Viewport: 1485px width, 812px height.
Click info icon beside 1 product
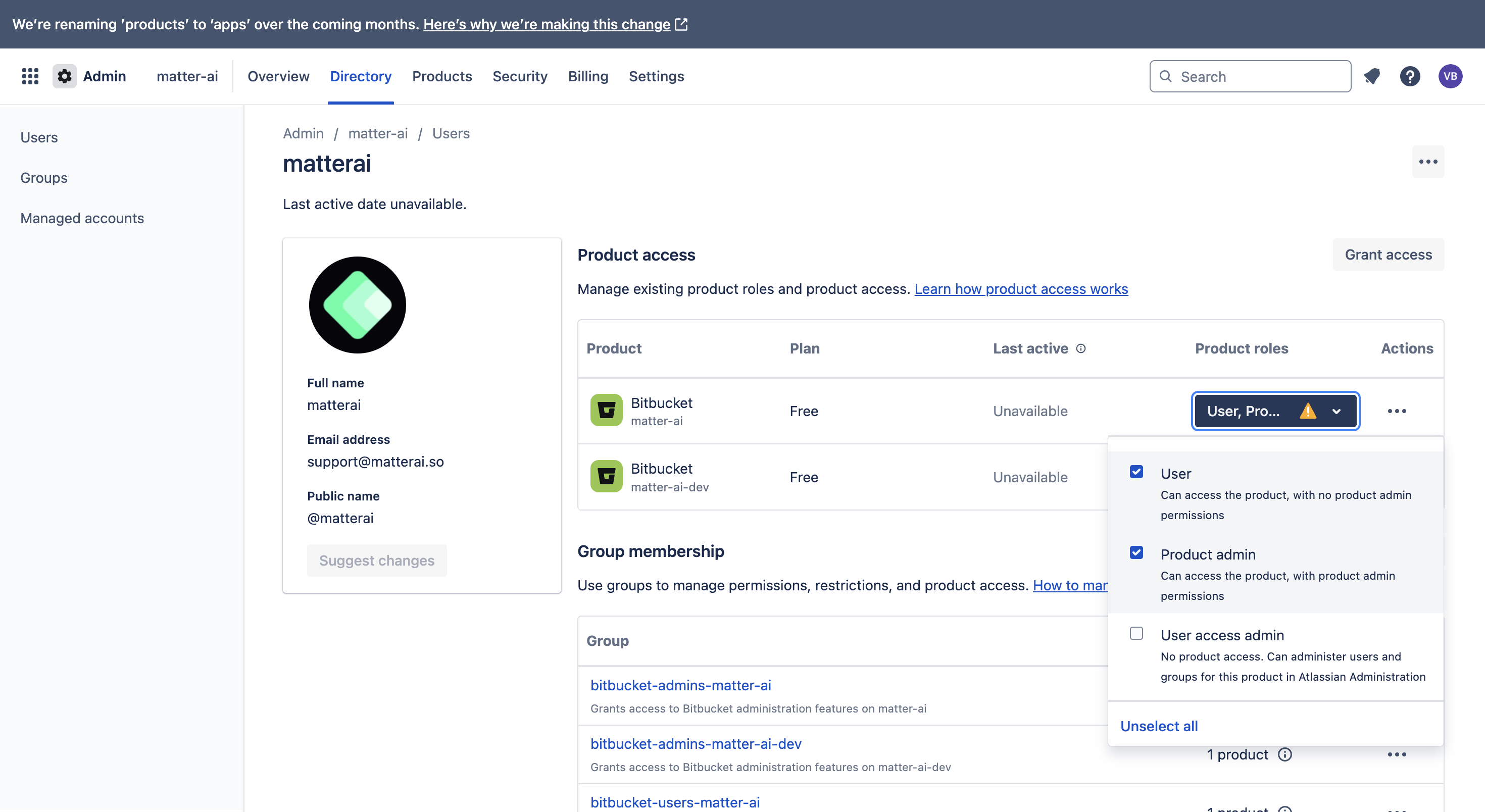coord(1285,754)
